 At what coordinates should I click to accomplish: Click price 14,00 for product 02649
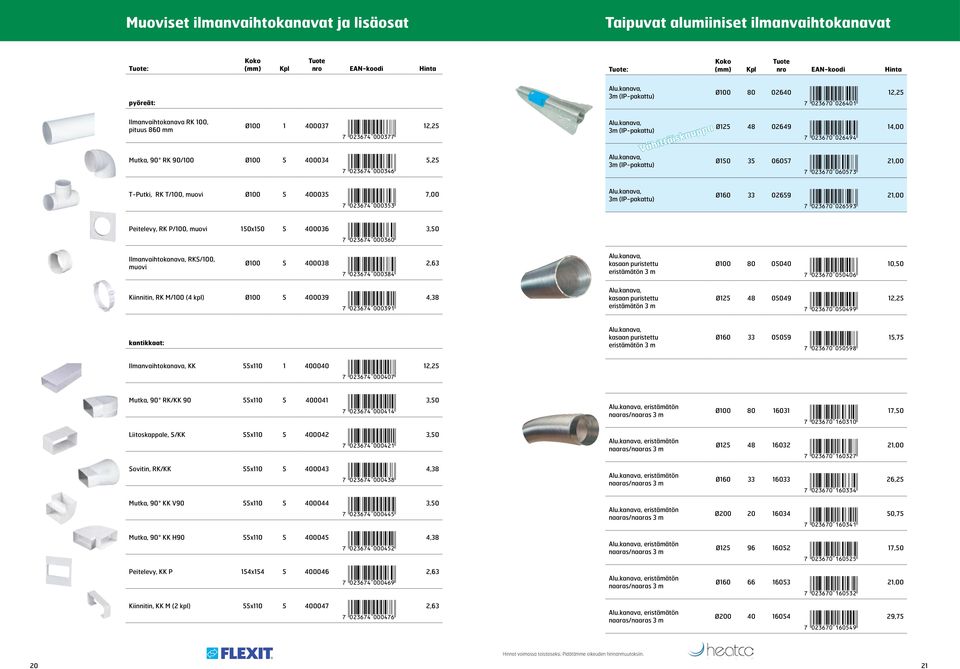(x=895, y=127)
